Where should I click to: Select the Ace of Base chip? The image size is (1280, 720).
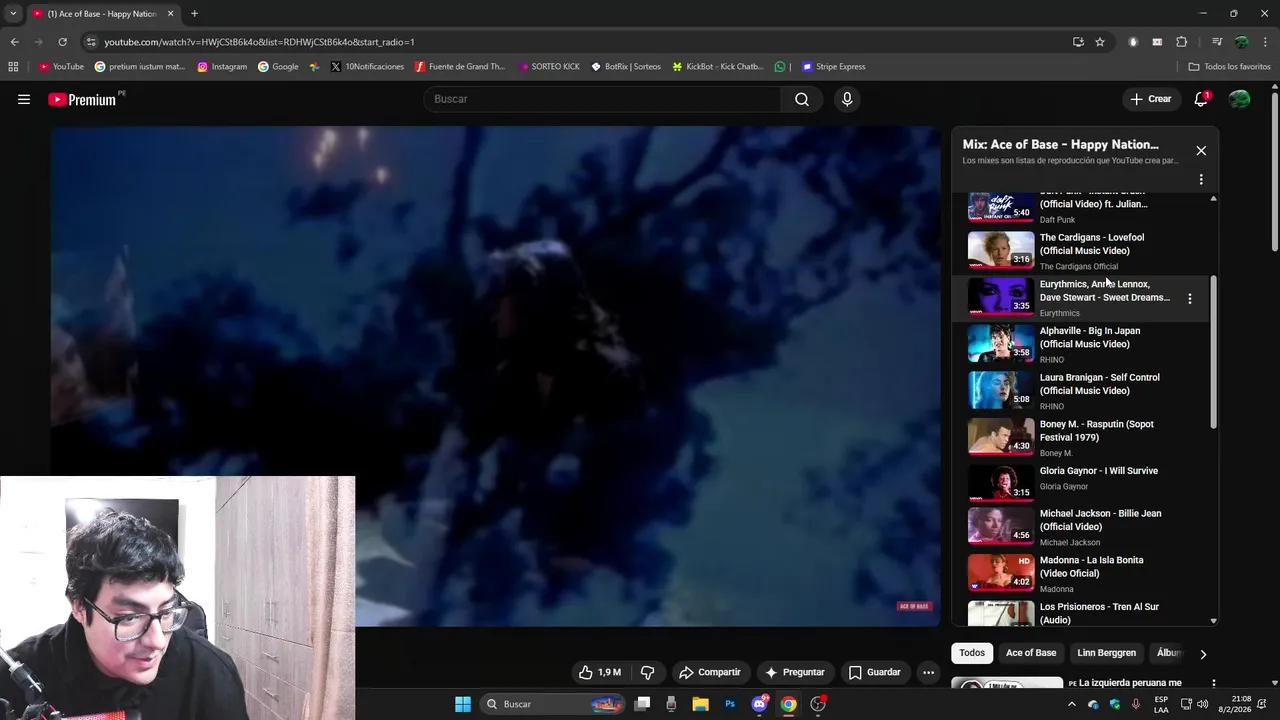(x=1031, y=653)
